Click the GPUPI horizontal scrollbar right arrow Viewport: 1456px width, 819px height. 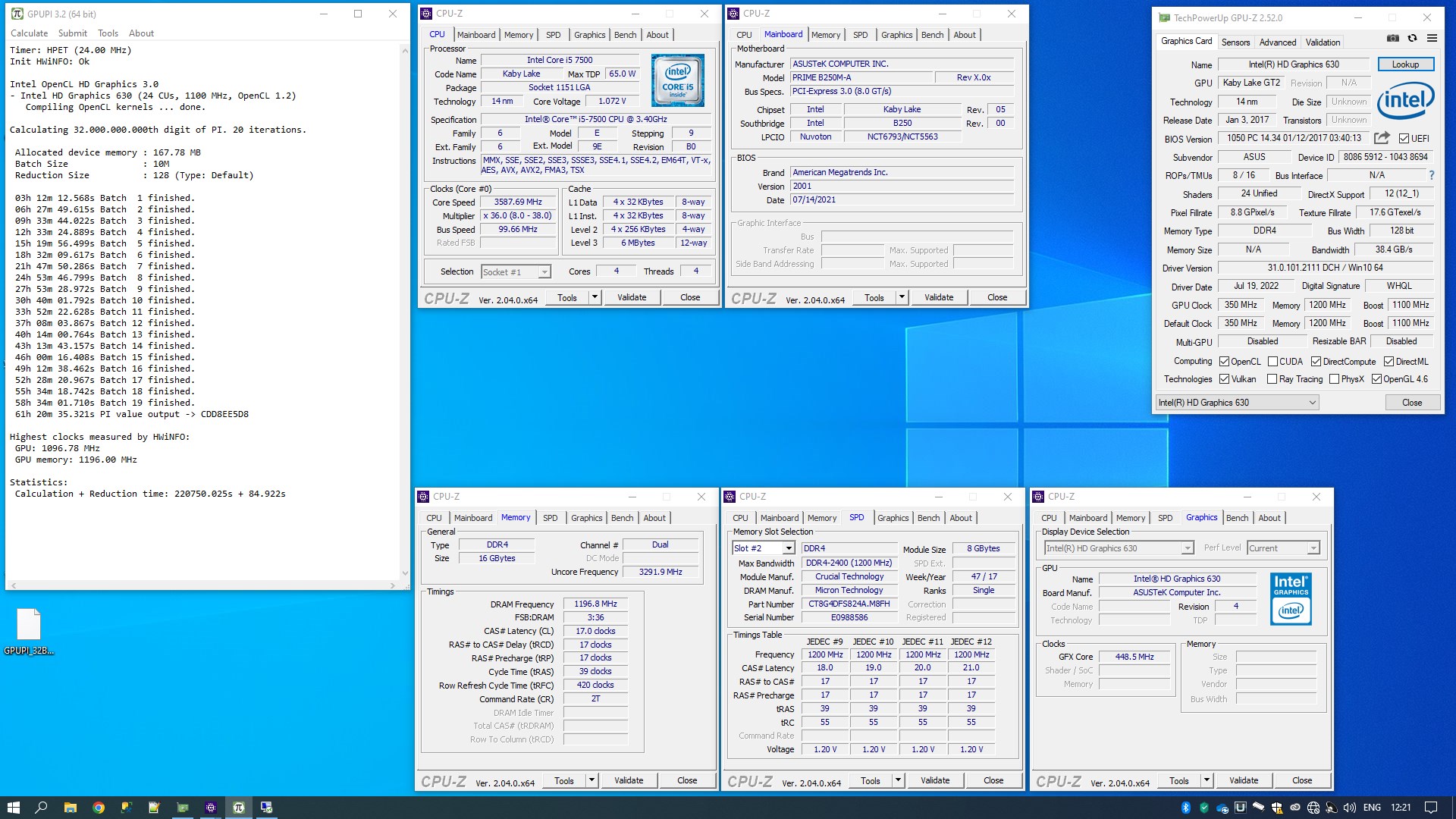tap(392, 585)
